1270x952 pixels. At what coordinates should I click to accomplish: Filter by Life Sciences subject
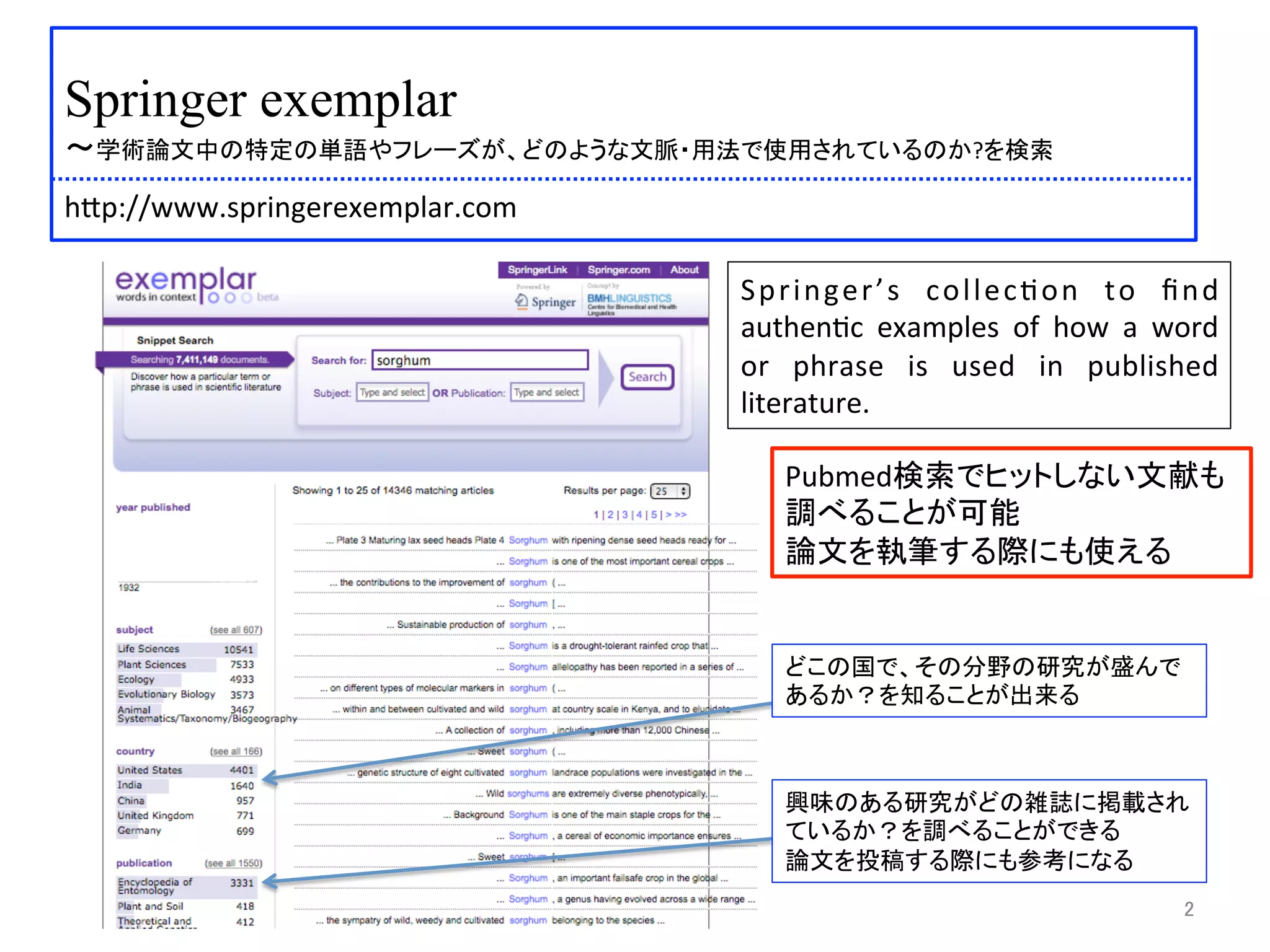pyautogui.click(x=149, y=649)
